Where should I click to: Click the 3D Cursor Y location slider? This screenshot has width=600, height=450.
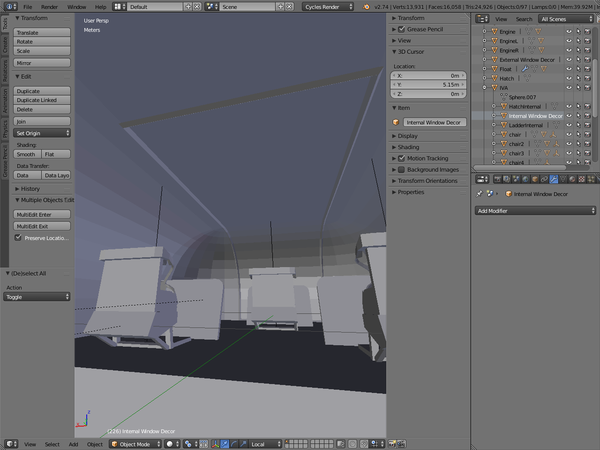coord(428,85)
